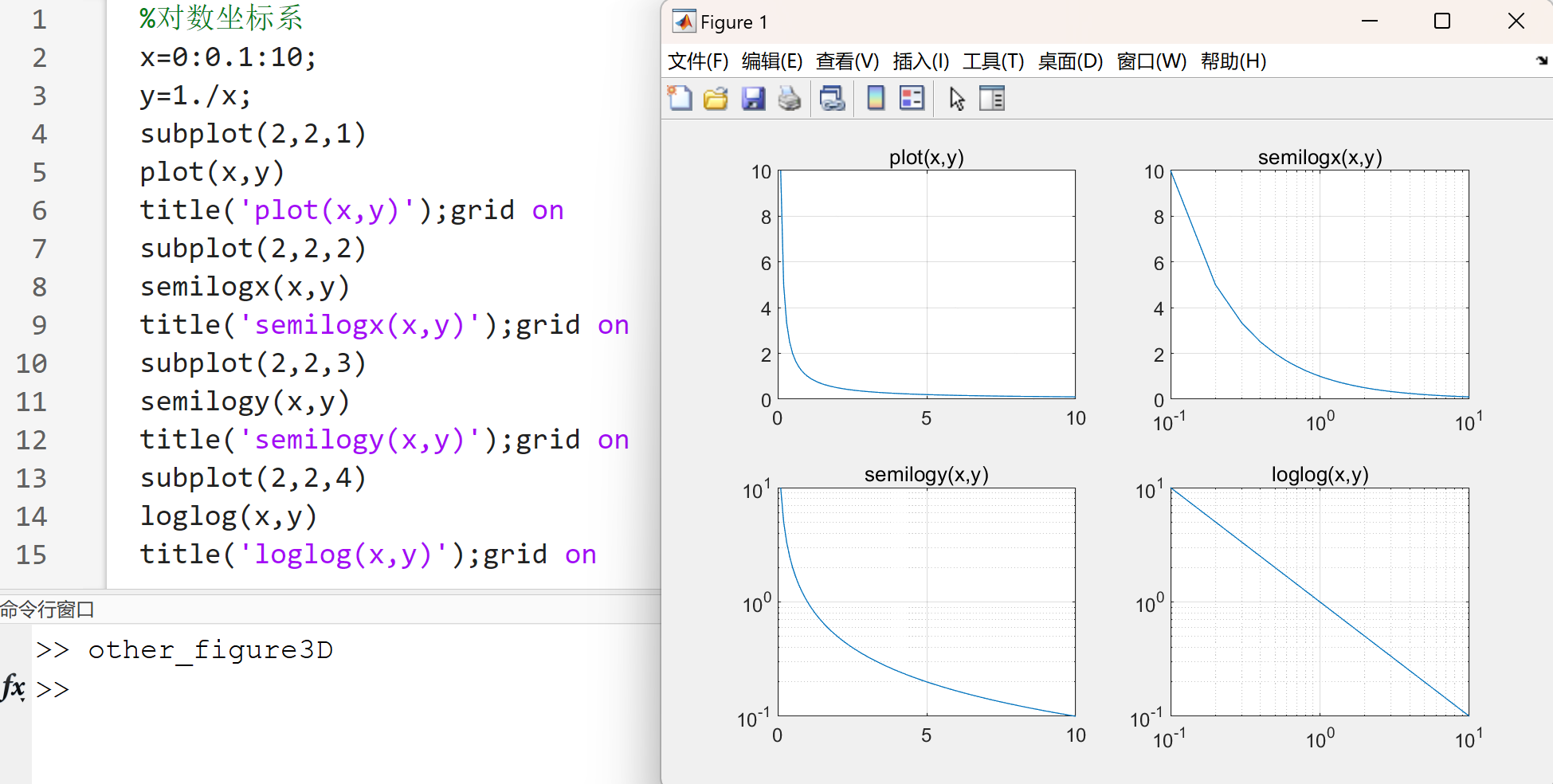The width and height of the screenshot is (1553, 784).
Task: Minimize the Figure 1 window
Action: (x=1370, y=22)
